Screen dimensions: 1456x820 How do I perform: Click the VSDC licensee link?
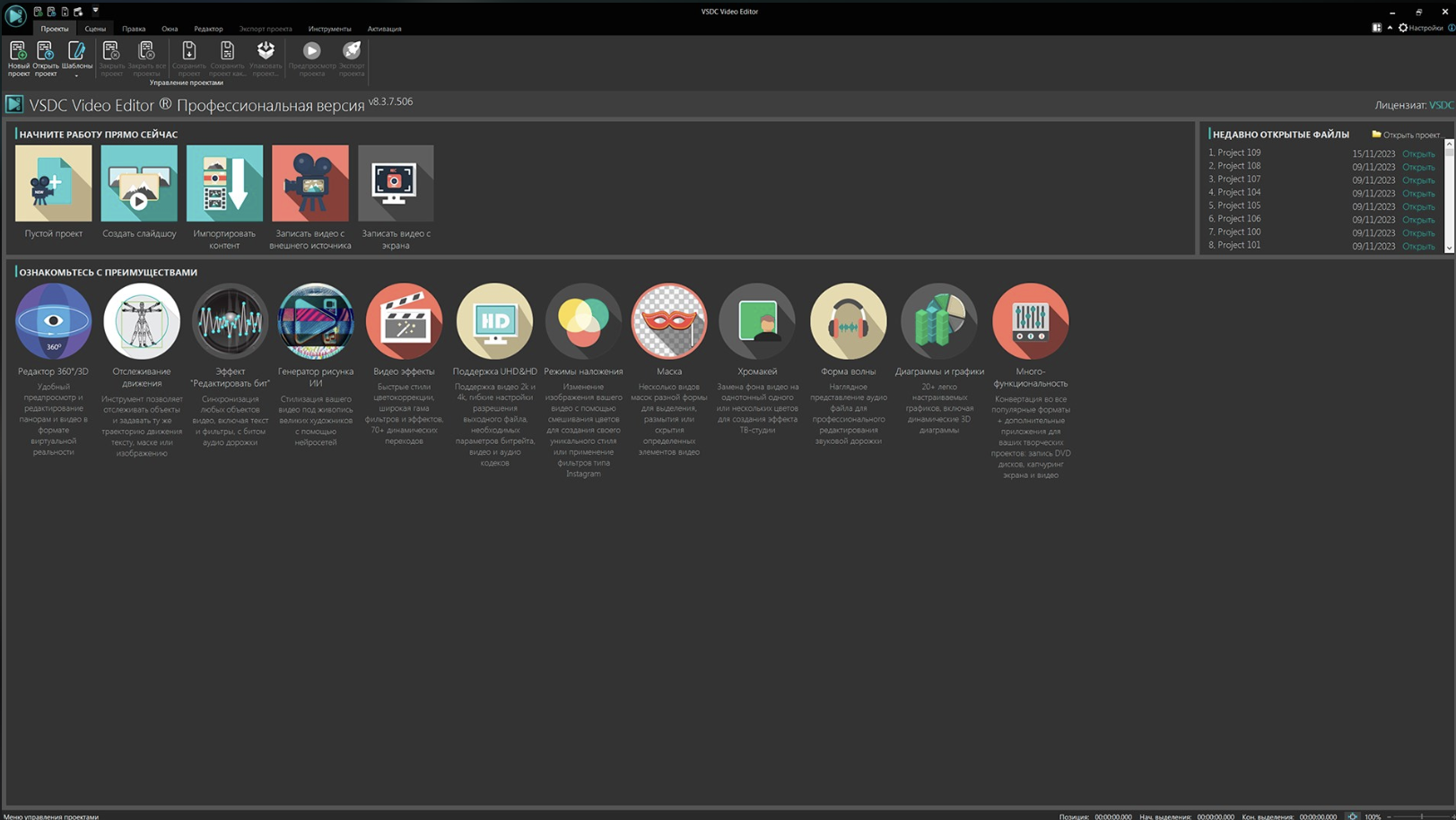tap(1442, 105)
